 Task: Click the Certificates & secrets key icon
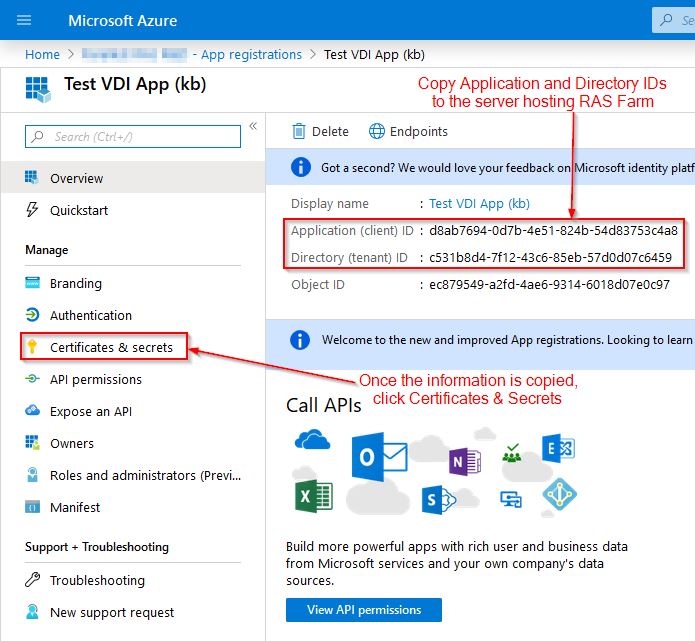point(33,347)
